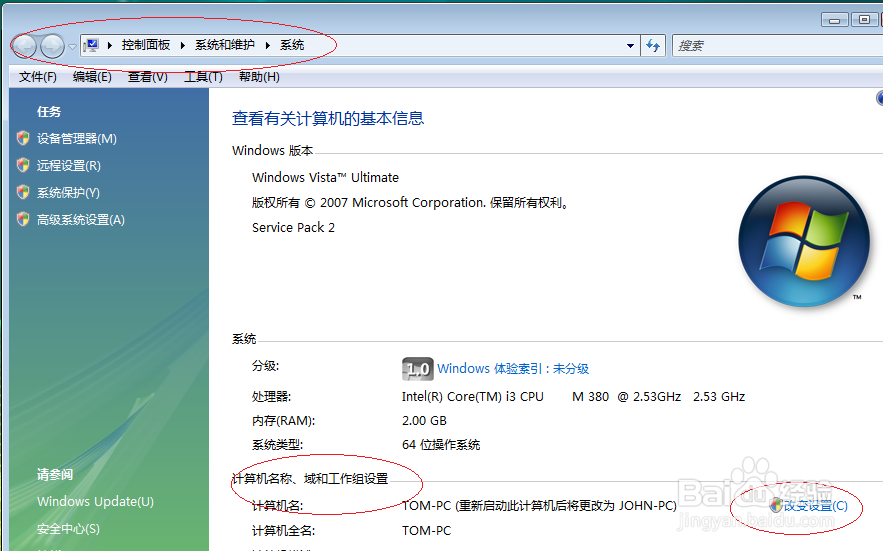The height and width of the screenshot is (551, 883).
Task: Open 远程设置(R) task link
Action: click(69, 166)
